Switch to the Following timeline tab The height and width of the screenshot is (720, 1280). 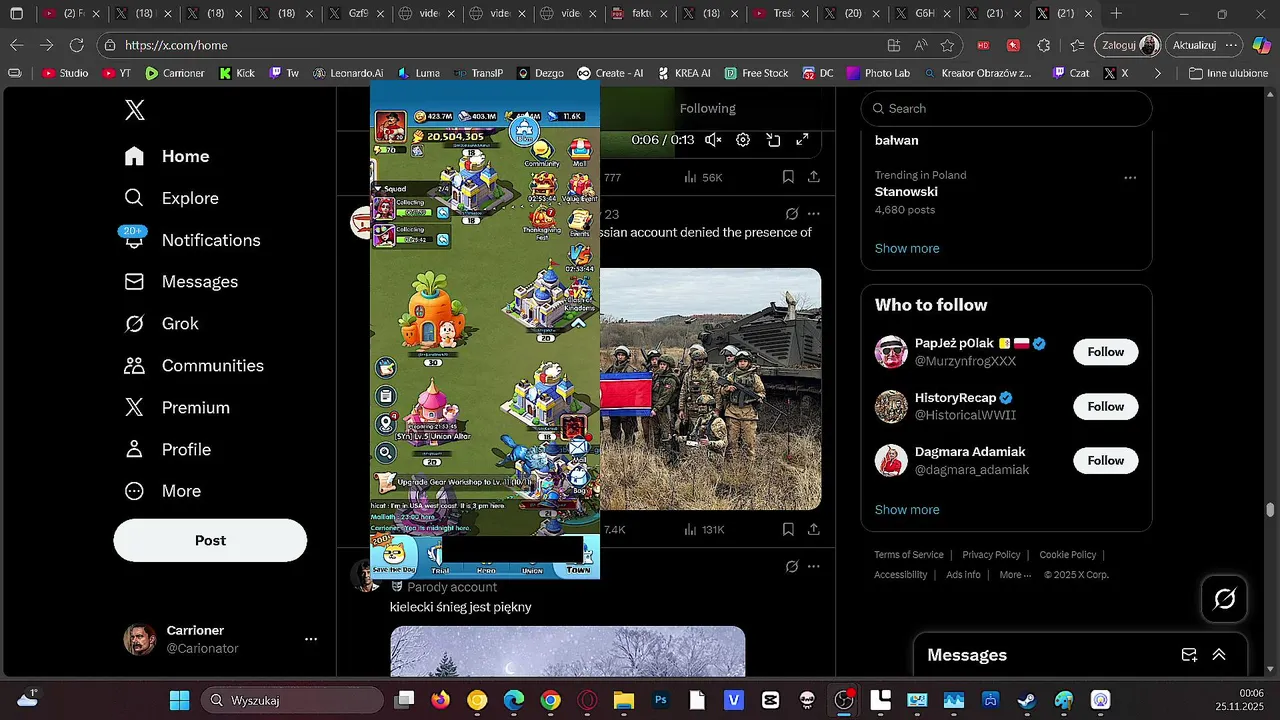click(x=707, y=108)
